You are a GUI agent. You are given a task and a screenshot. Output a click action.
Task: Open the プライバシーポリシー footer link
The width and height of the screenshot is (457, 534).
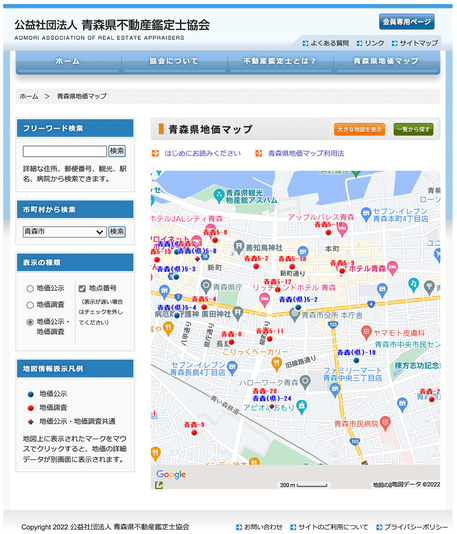[412, 527]
